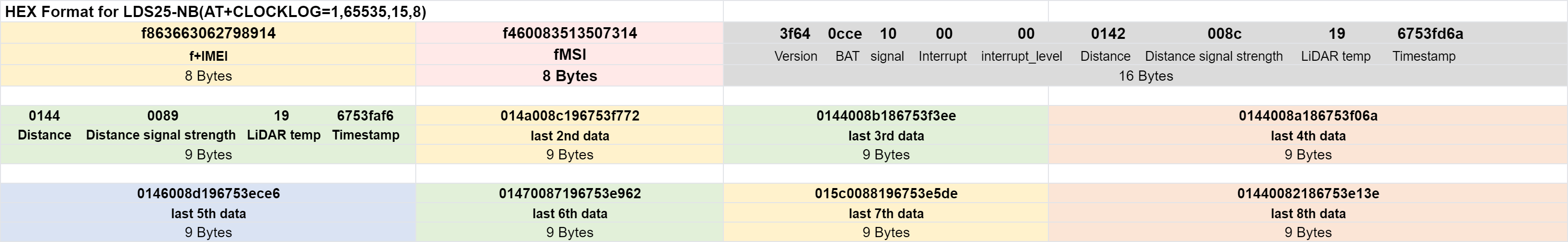This screenshot has height=242, width=1568.
Task: Select the last 6th data label
Action: click(570, 213)
